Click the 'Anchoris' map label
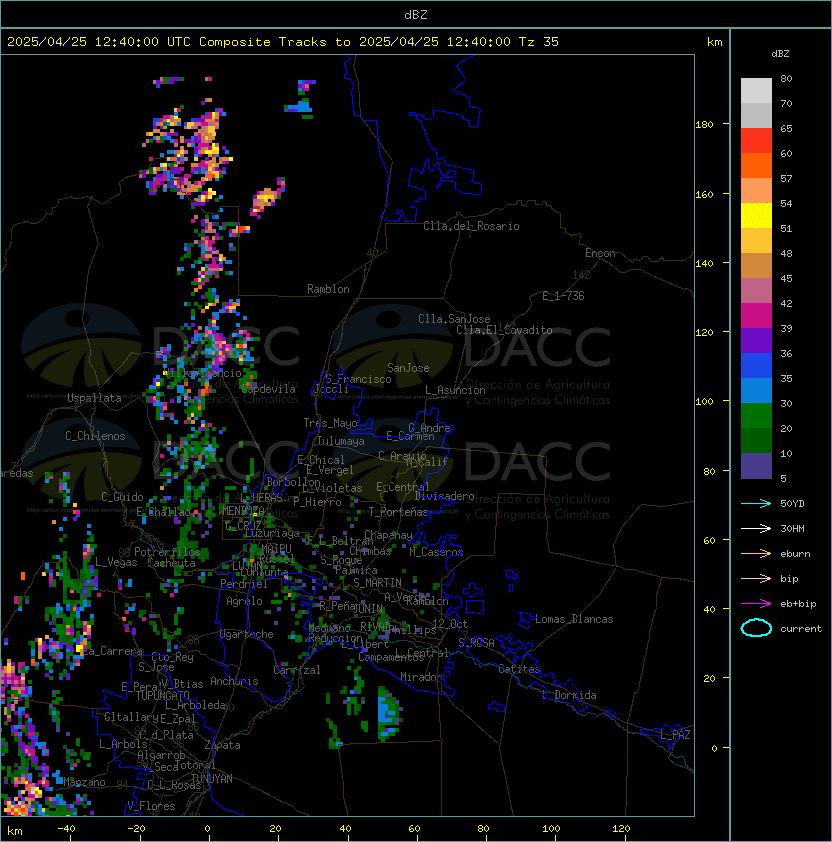The height and width of the screenshot is (842, 832). [234, 681]
